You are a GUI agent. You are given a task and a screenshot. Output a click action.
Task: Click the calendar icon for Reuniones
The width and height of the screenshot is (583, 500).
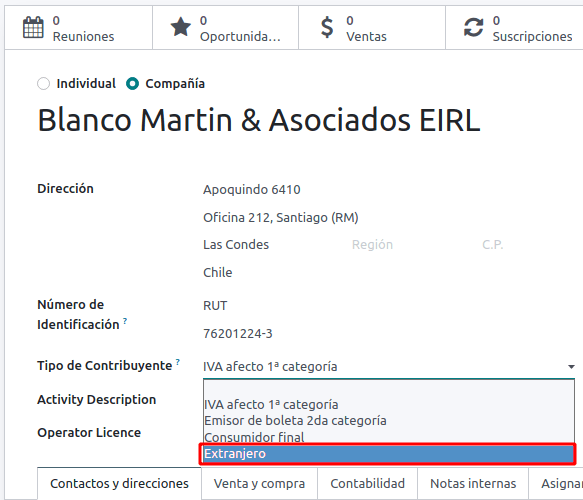[33, 28]
